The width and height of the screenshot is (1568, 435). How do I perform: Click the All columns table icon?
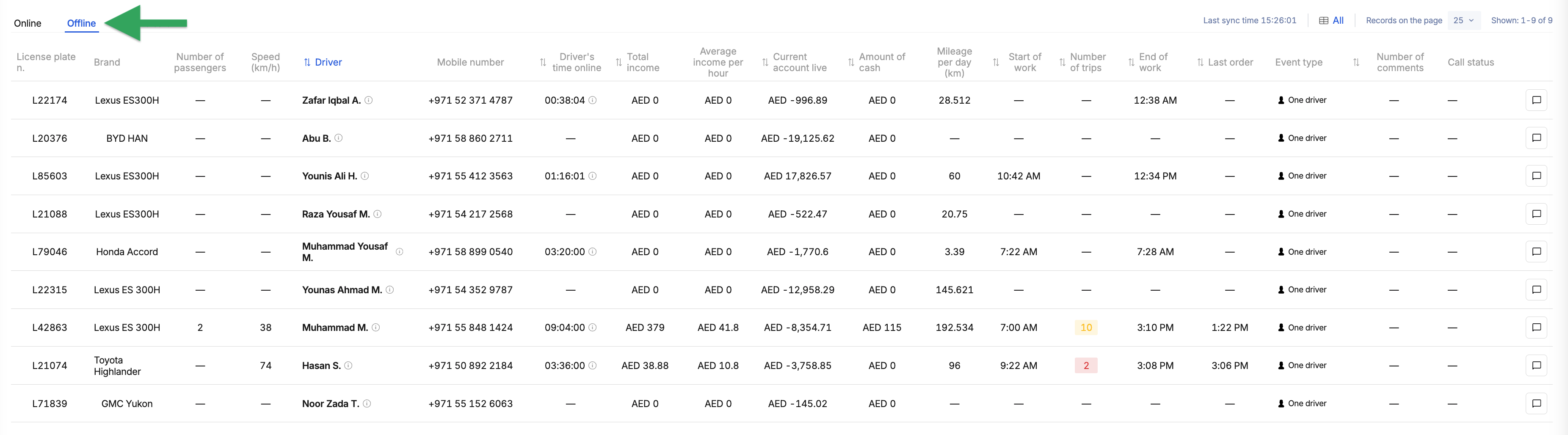[x=1324, y=21]
